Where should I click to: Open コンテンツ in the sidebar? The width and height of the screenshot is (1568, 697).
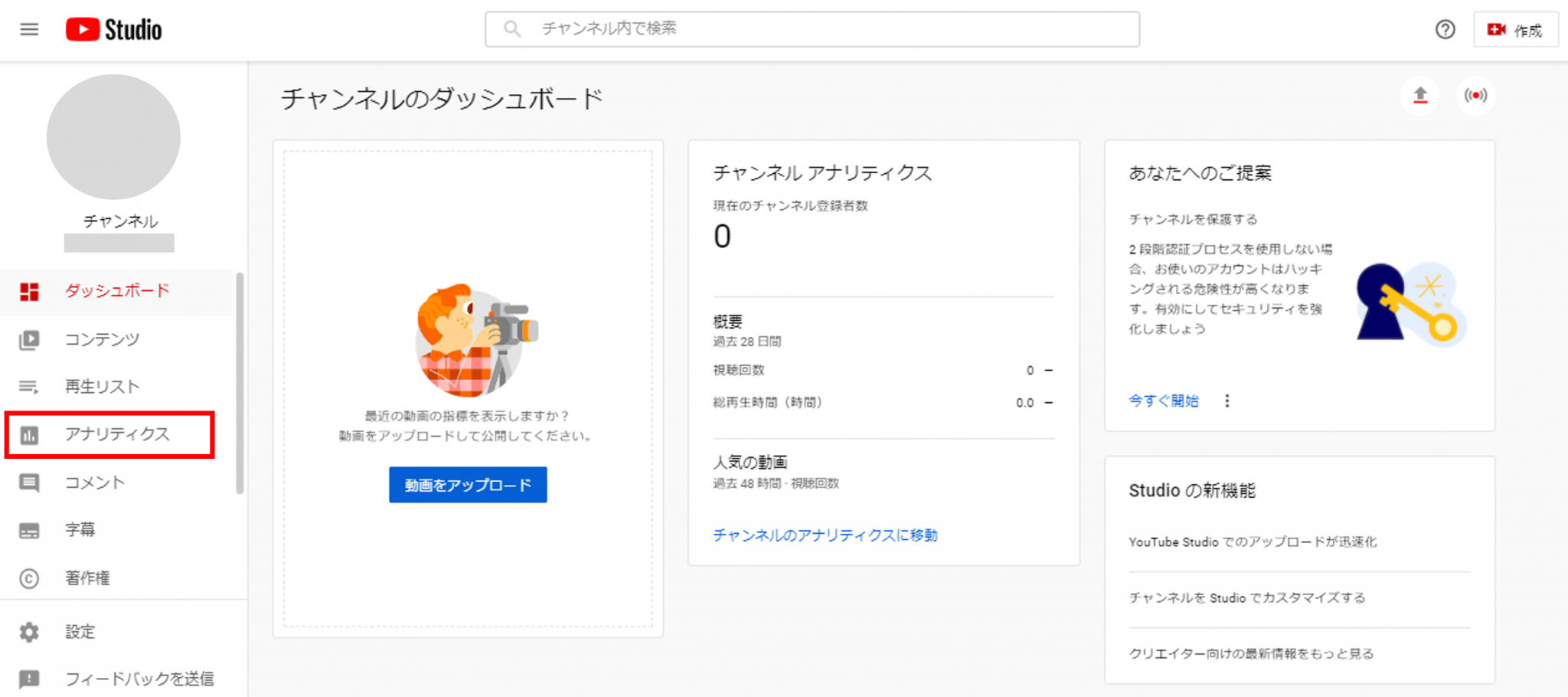click(x=102, y=339)
